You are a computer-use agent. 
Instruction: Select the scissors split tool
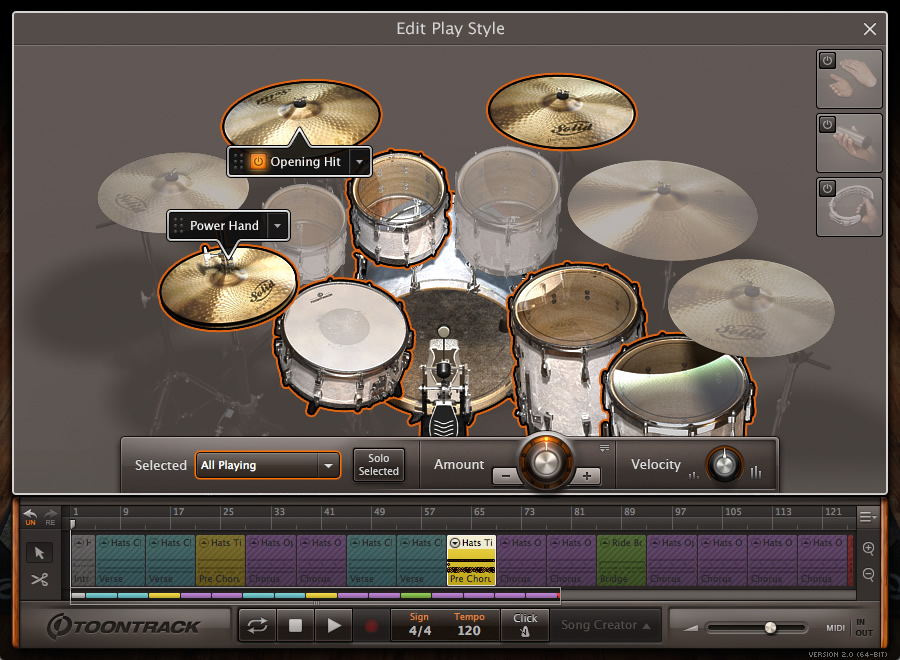[x=40, y=579]
